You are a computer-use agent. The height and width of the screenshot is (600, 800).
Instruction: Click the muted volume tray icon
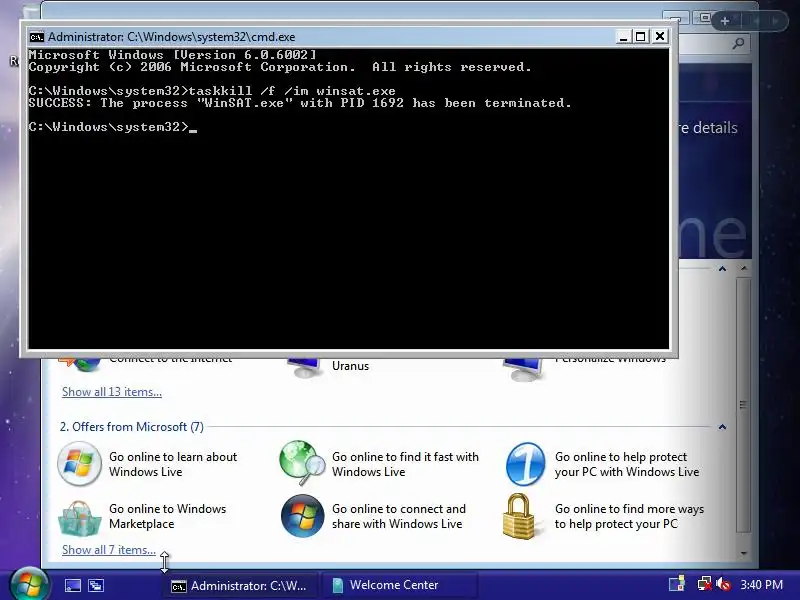point(723,585)
